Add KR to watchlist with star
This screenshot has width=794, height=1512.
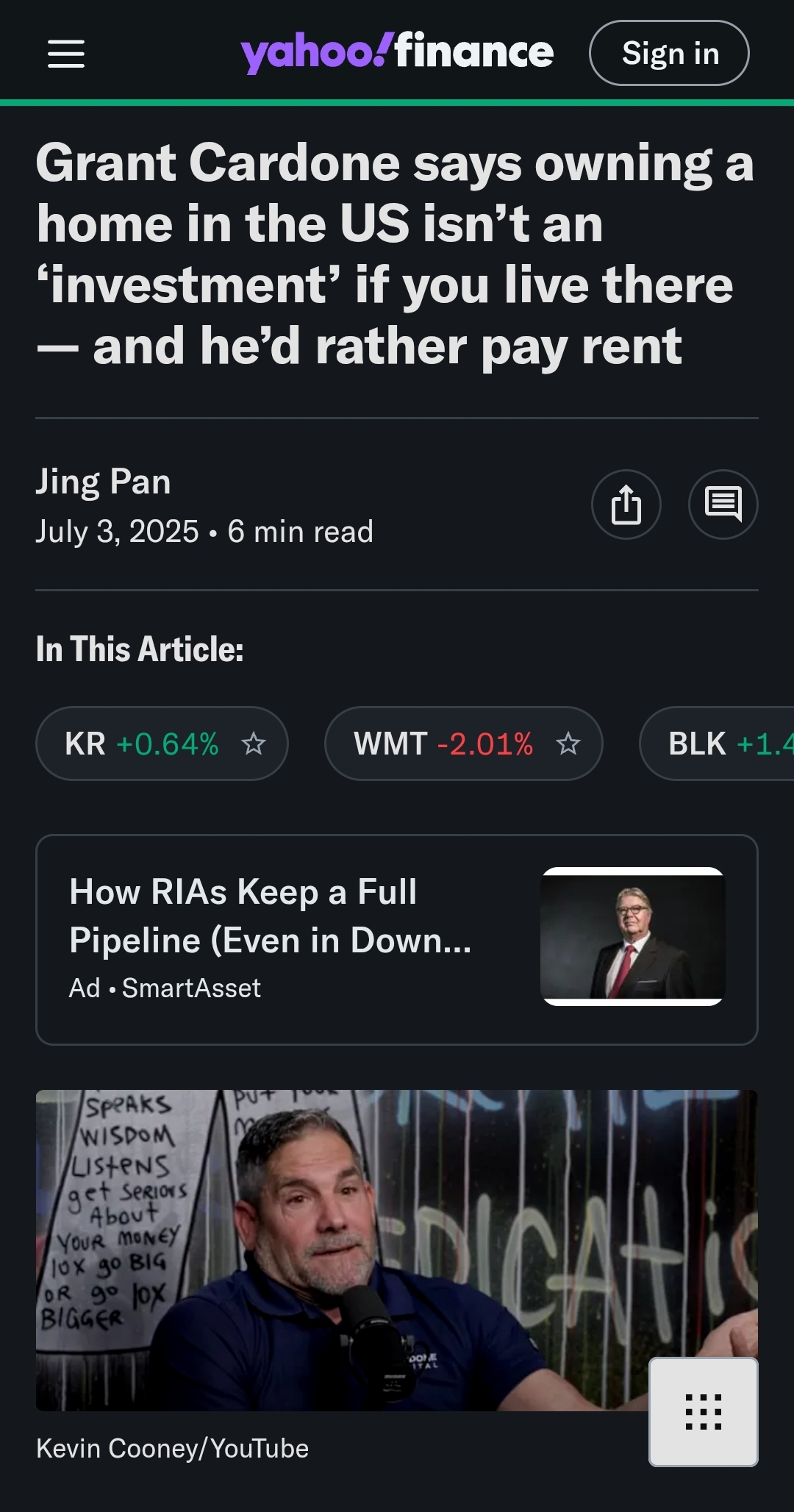[254, 743]
